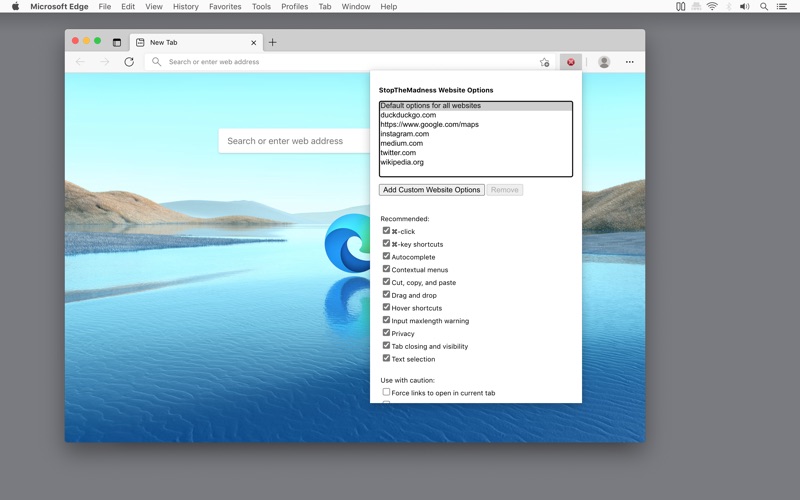Open the Favorites menu
This screenshot has height=500, width=800.
225,7
